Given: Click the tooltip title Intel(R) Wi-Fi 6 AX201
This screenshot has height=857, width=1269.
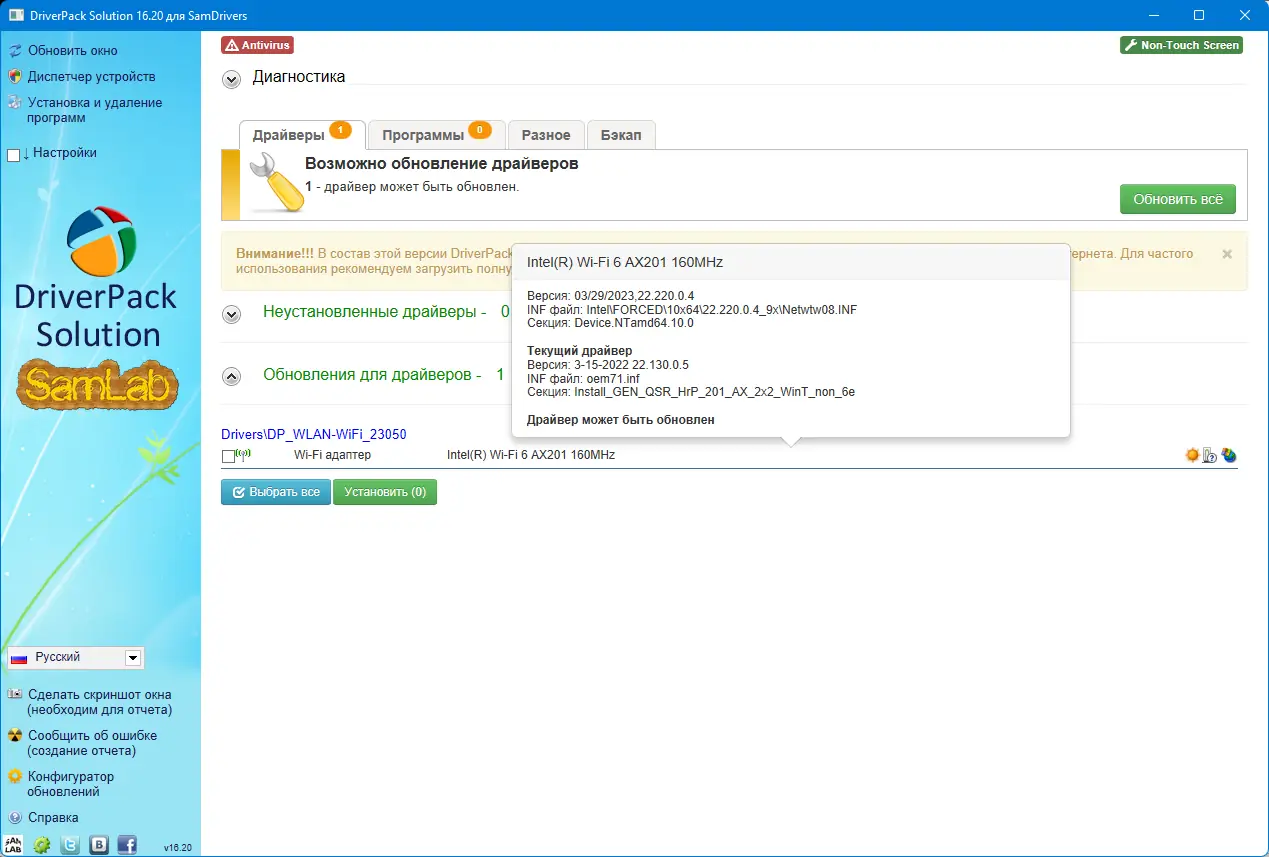Looking at the screenshot, I should pos(625,262).
